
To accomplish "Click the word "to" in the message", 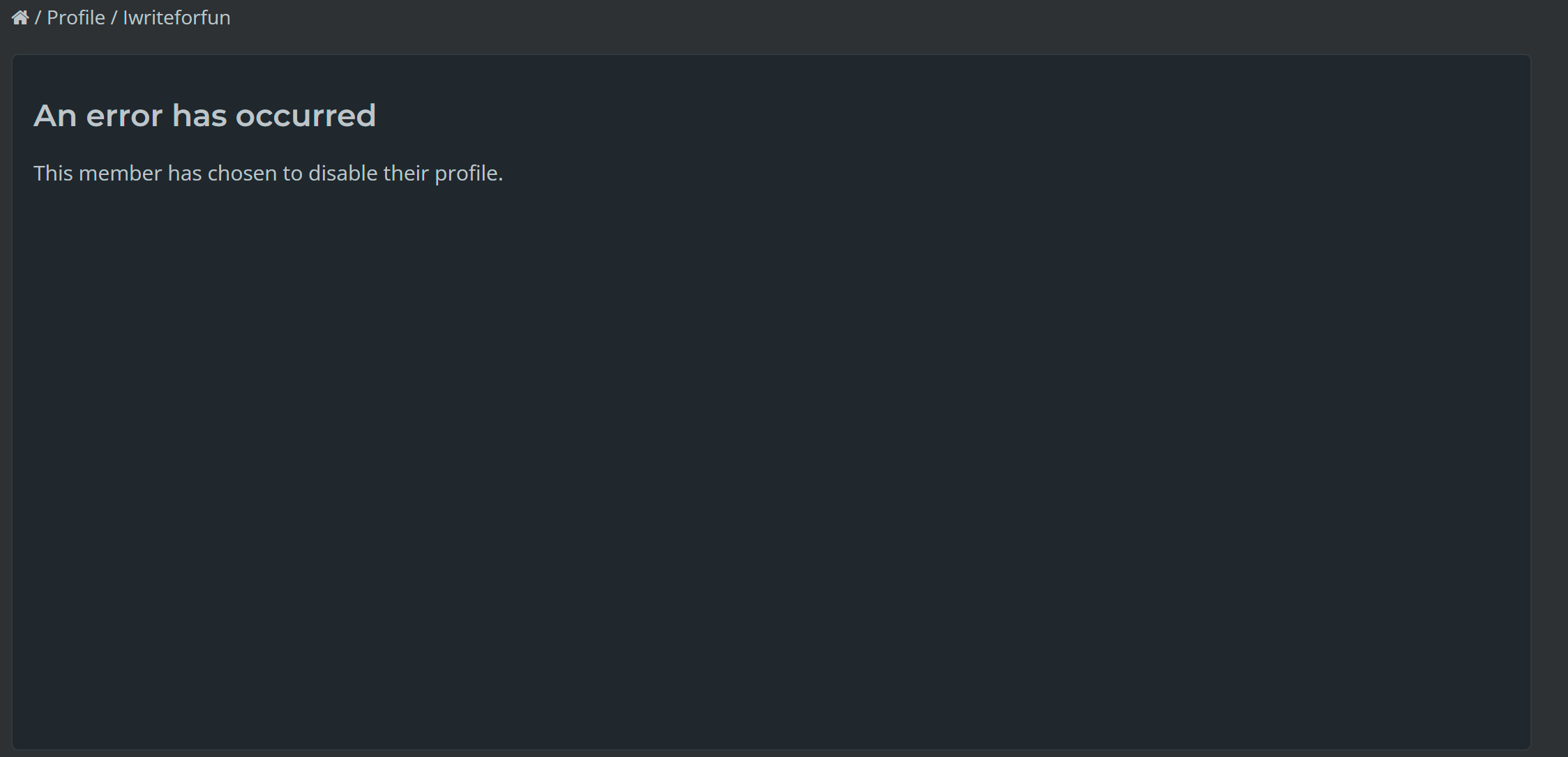I will tap(292, 173).
